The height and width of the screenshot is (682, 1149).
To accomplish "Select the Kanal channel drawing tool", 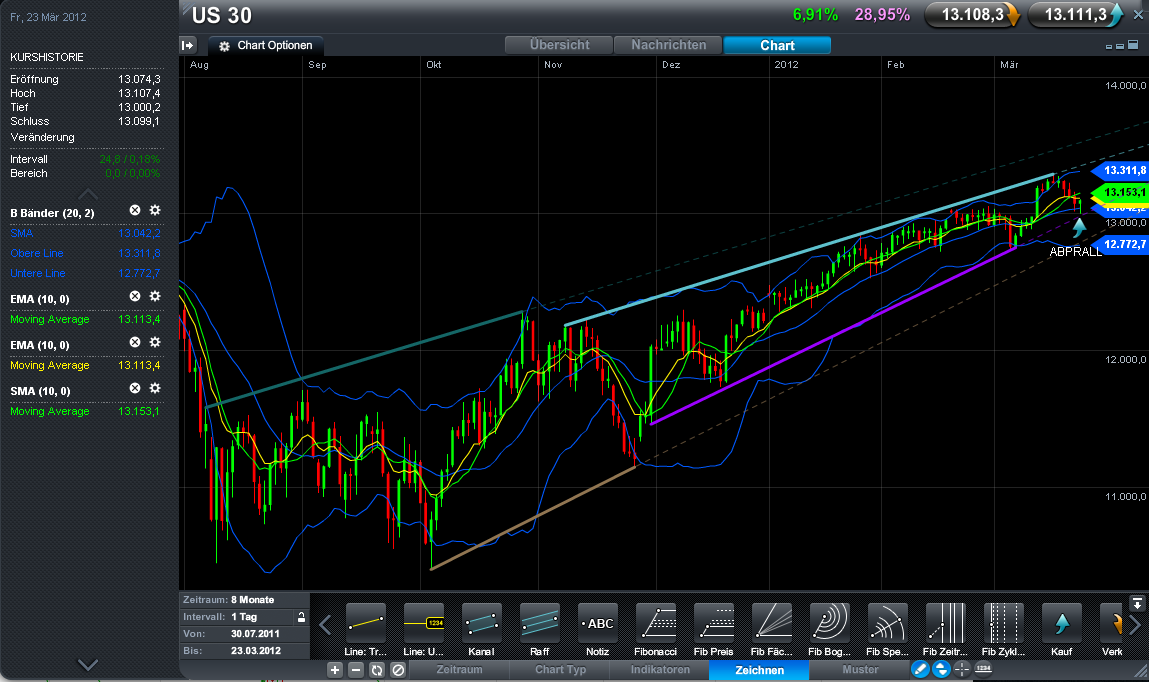I will [x=481, y=624].
